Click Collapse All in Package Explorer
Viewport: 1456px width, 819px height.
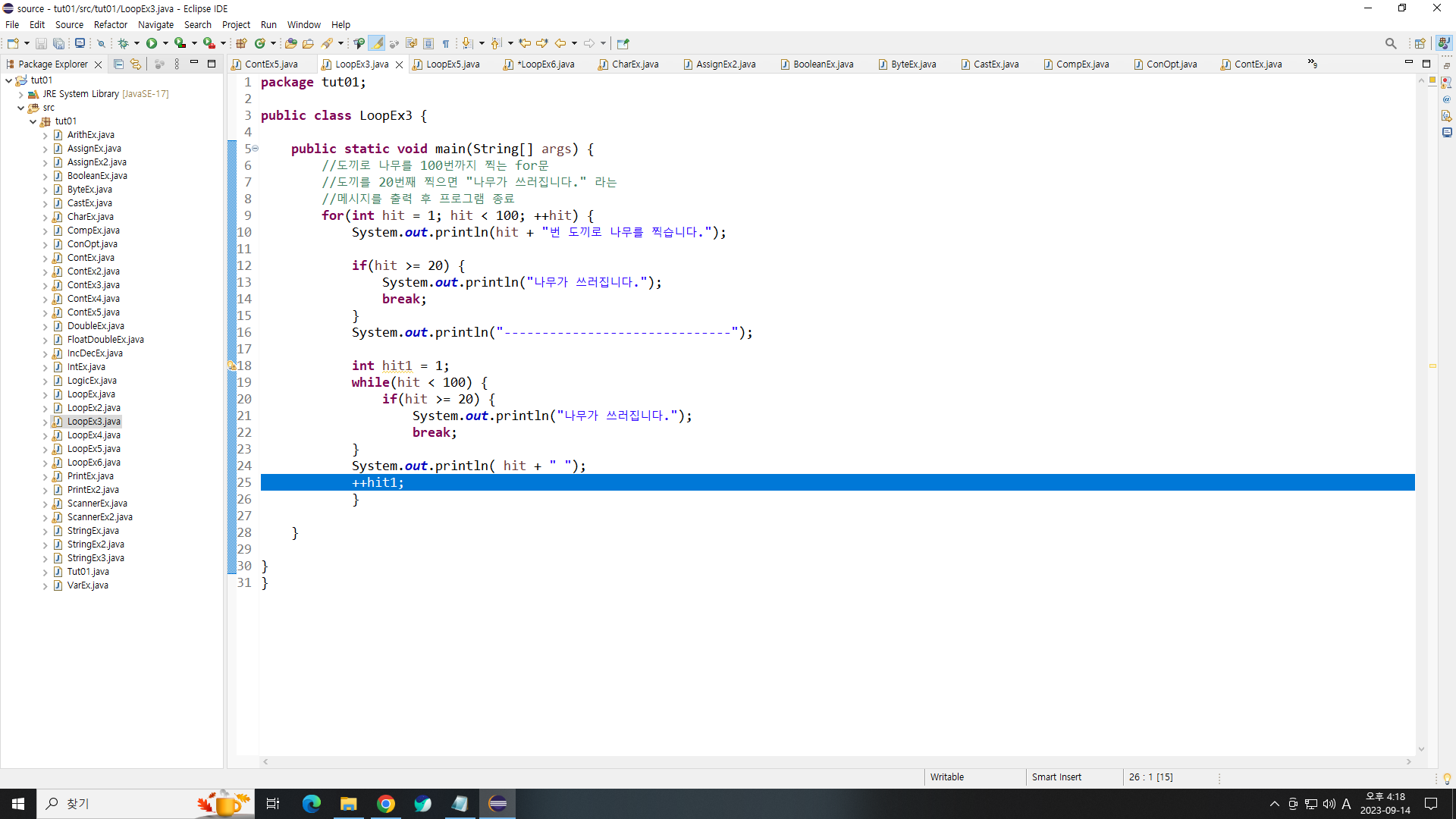point(118,64)
